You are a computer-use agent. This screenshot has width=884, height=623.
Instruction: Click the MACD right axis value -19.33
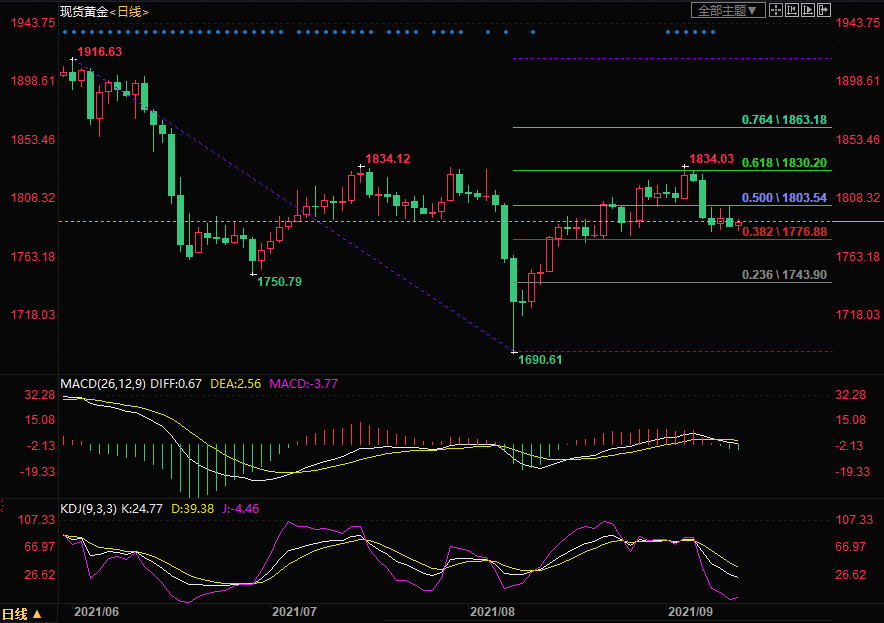[x=853, y=472]
